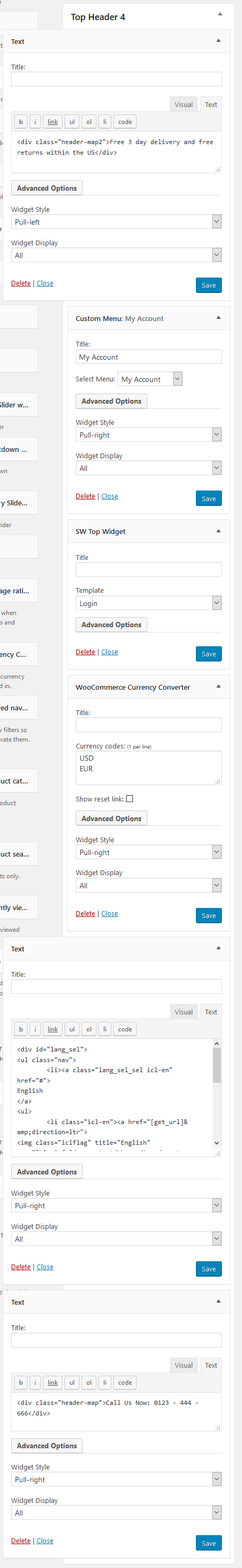Italic button in free delivery Text widget editor
Screen dimensions: 242x1568
tap(35, 122)
